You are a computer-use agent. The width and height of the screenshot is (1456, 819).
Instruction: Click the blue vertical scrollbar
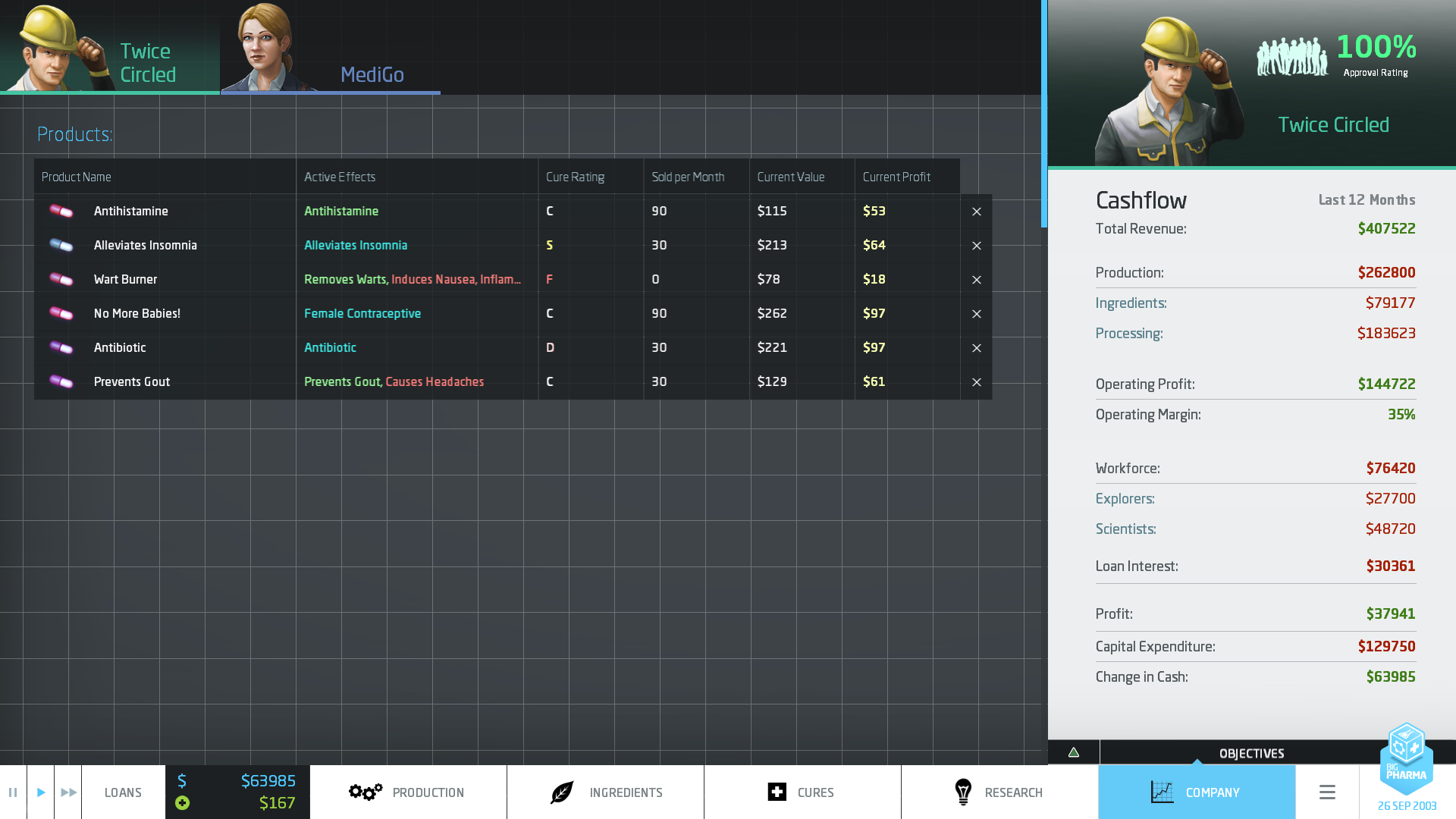point(1043,114)
